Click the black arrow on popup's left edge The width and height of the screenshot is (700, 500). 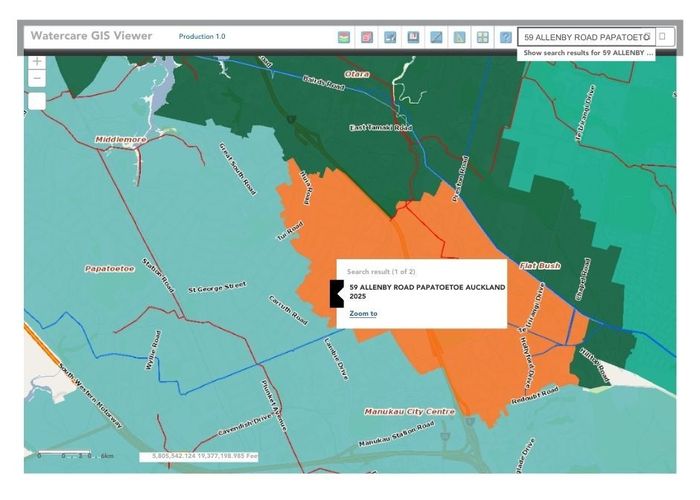click(x=336, y=293)
